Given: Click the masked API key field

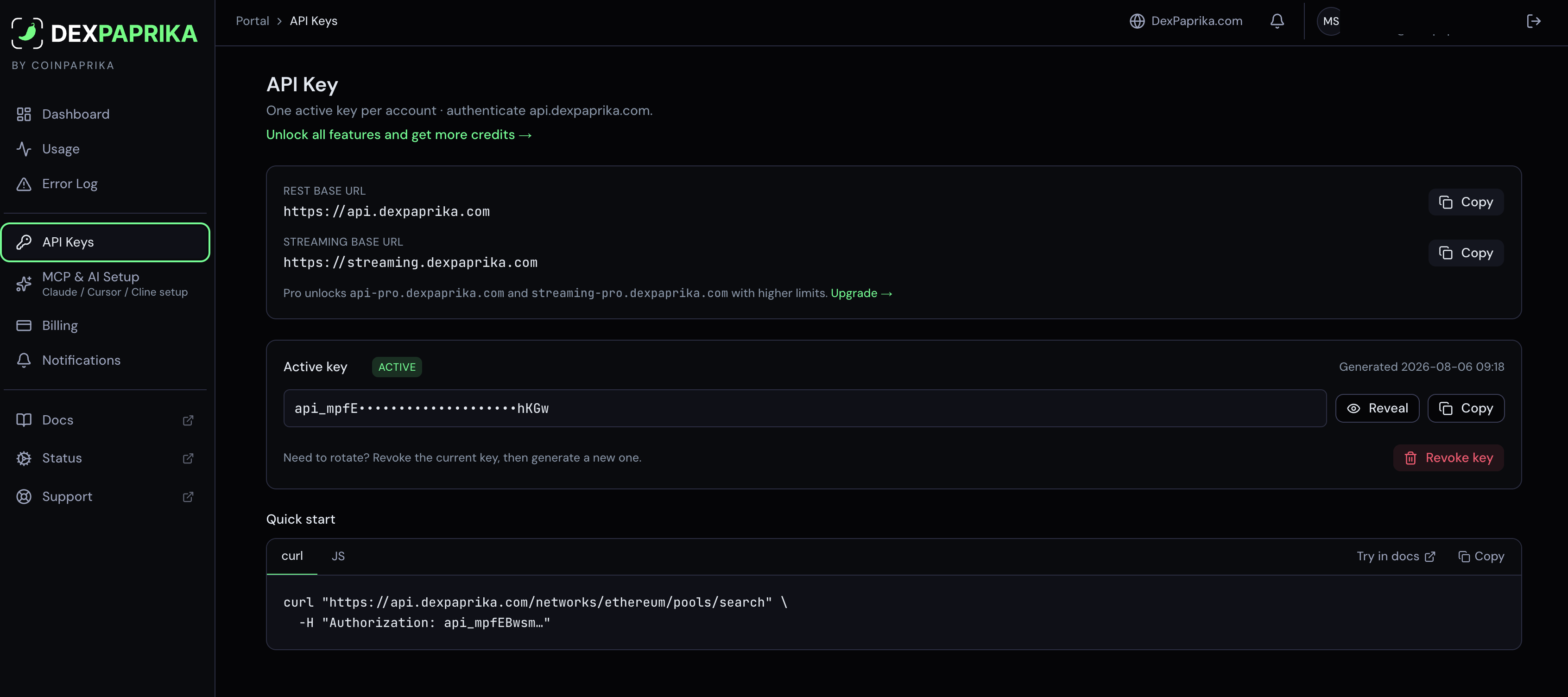Looking at the screenshot, I should point(805,408).
